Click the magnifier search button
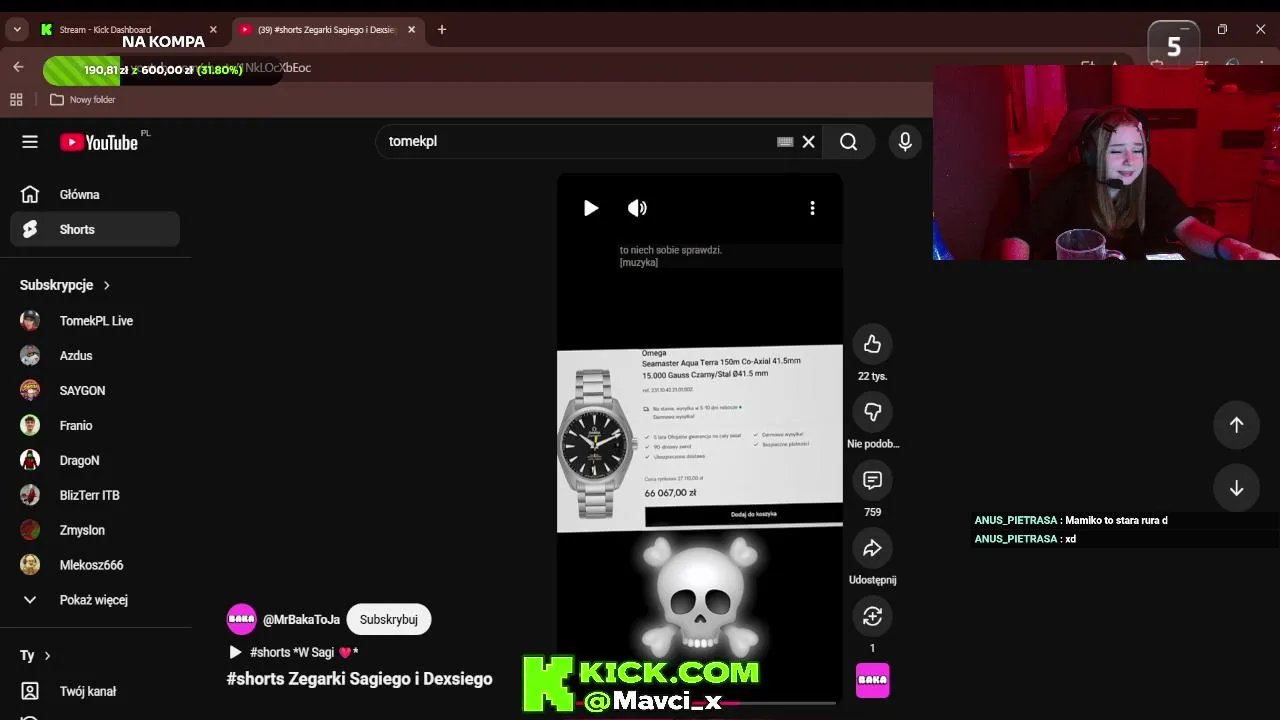Screen dimensions: 1280x720 [849, 142]
